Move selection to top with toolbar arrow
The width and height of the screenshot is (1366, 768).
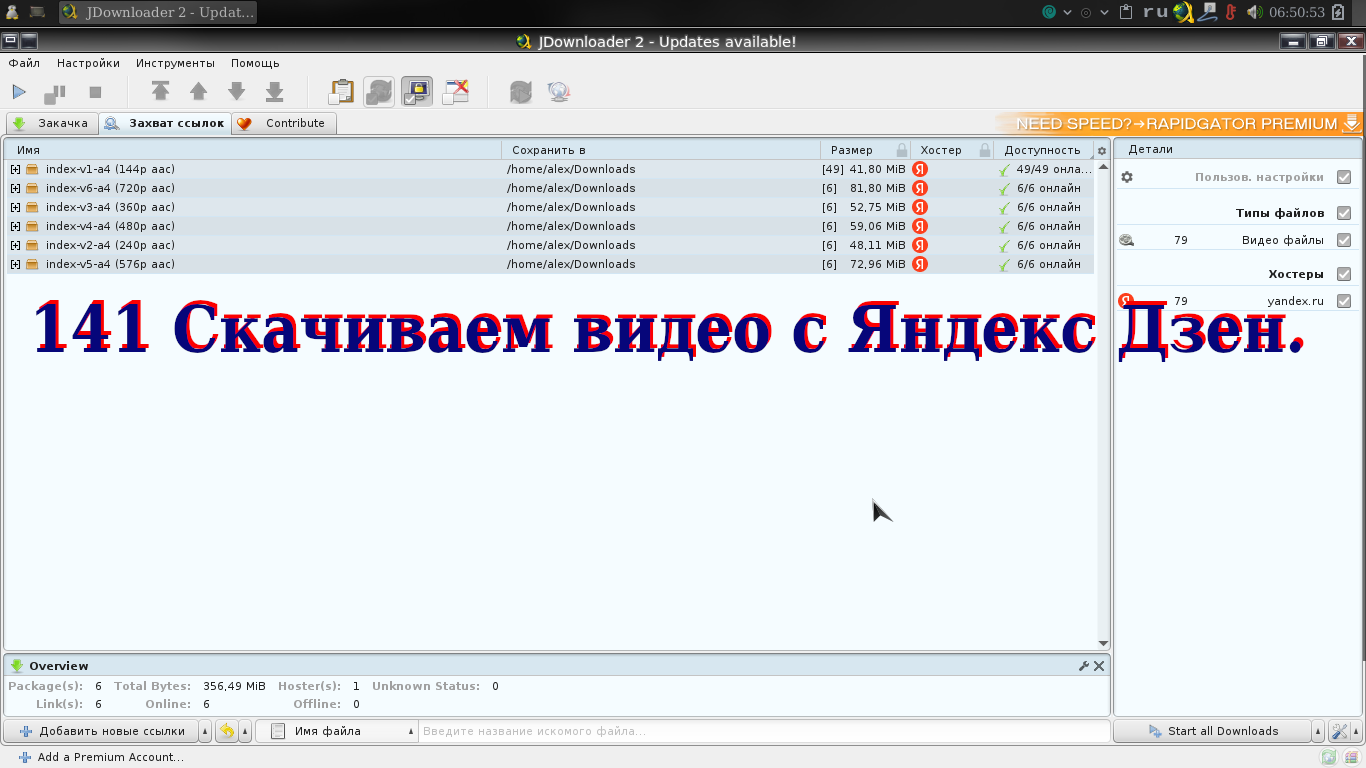tap(160, 92)
